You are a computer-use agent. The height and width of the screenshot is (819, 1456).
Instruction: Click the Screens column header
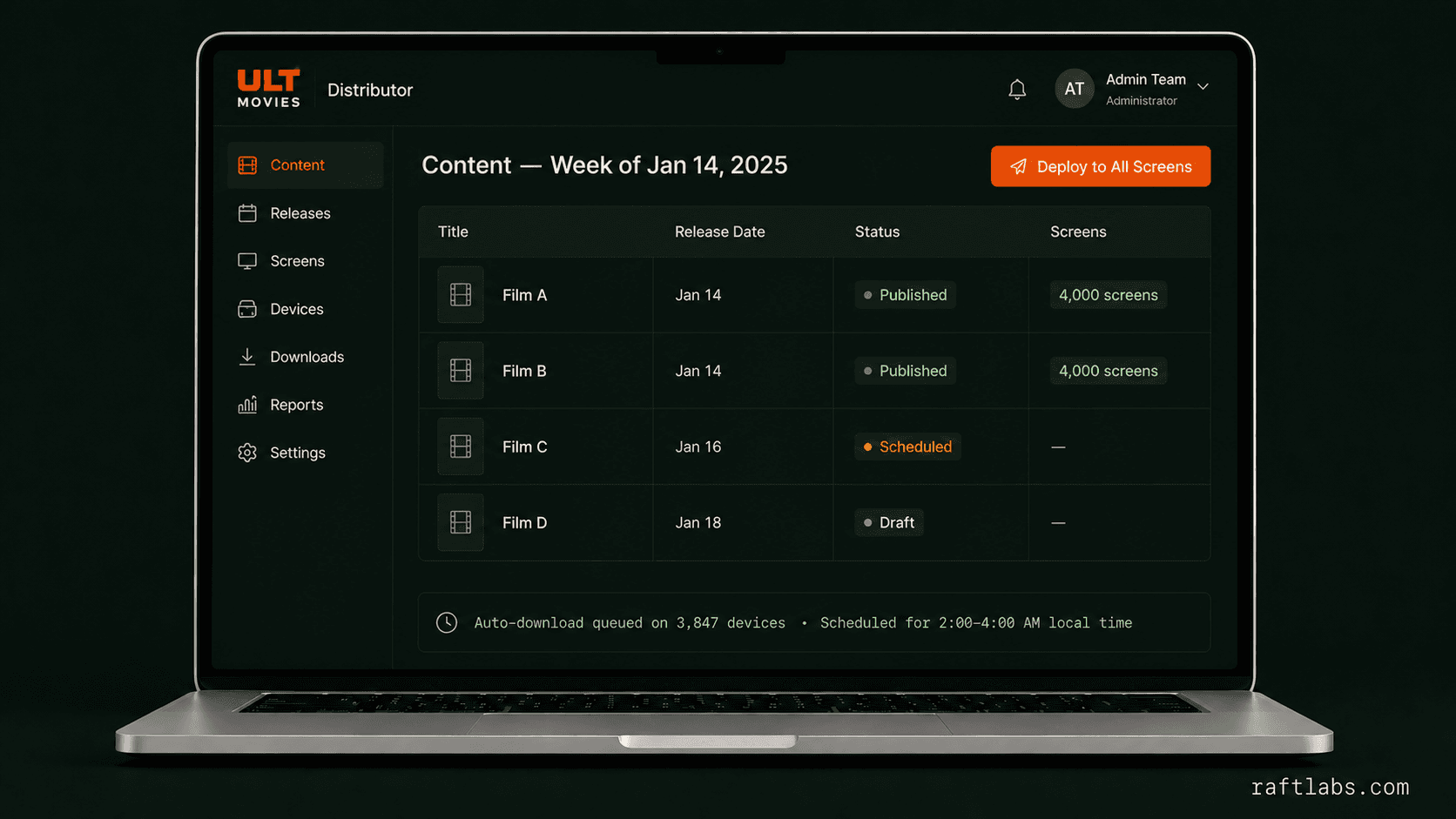tap(1078, 232)
